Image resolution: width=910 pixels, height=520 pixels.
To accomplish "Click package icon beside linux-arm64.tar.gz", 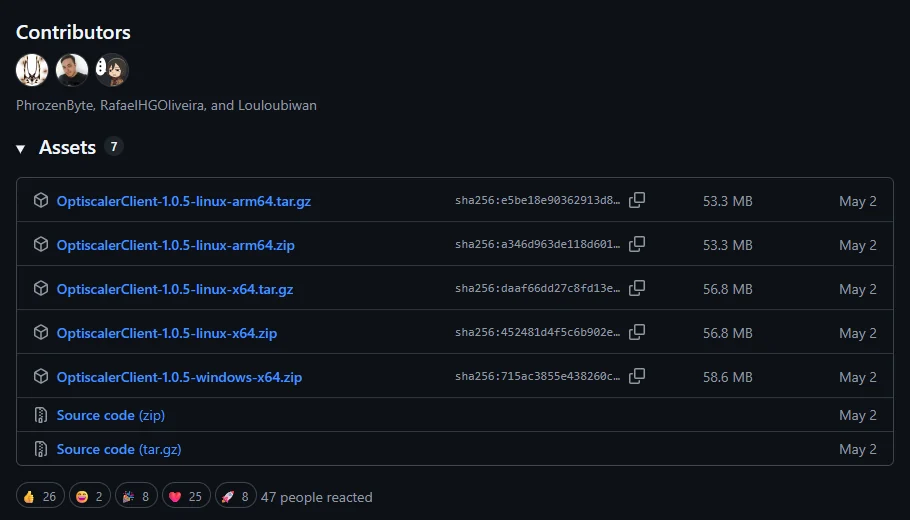I will [x=41, y=200].
